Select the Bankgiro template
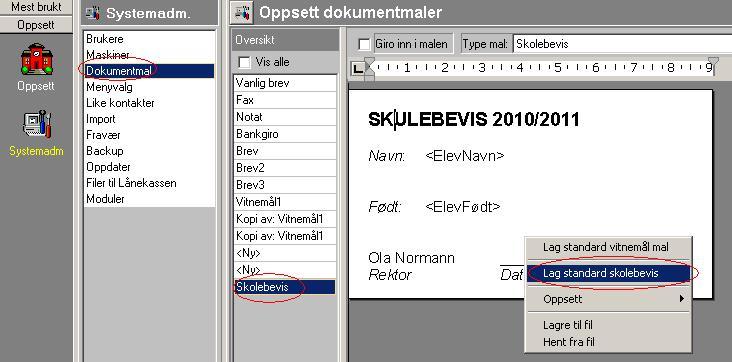 click(x=285, y=134)
